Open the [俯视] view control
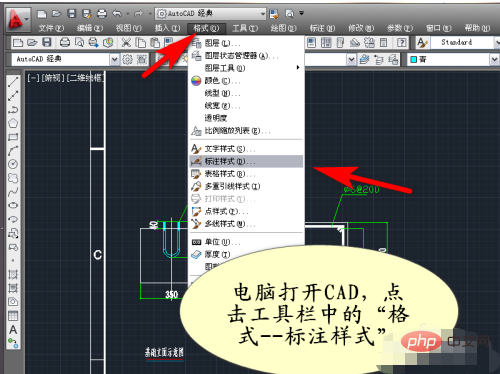The width and height of the screenshot is (500, 374). pyautogui.click(x=53, y=78)
